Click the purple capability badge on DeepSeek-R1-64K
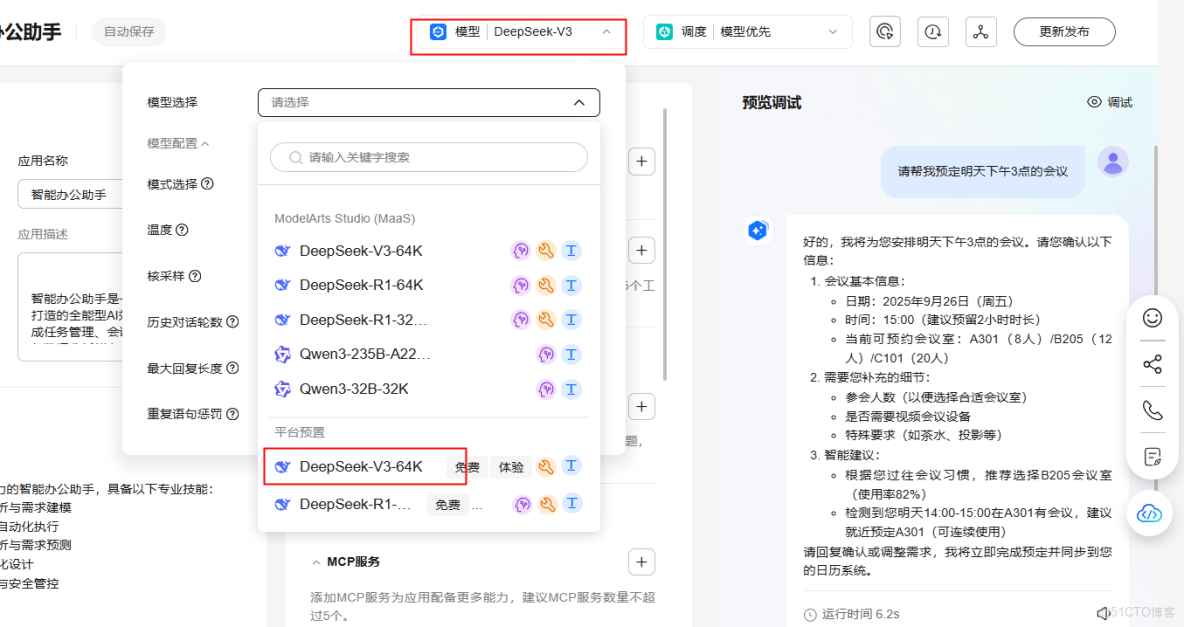The width and height of the screenshot is (1184, 627). tap(521, 285)
